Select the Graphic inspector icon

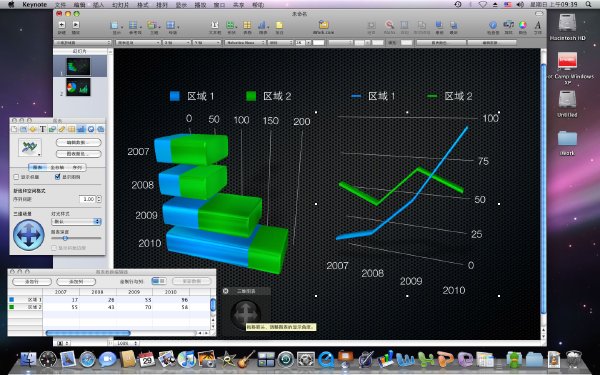(52, 129)
